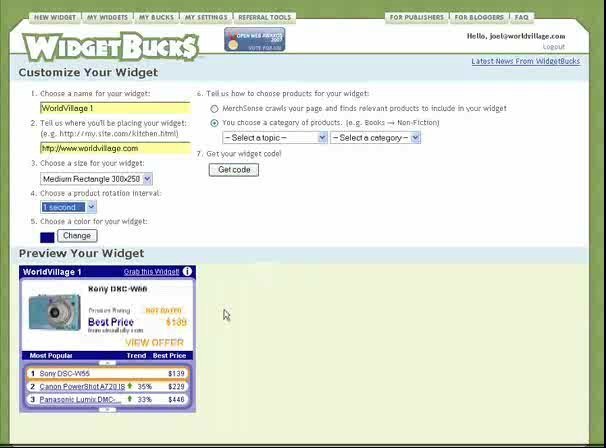Click the Trend column header
The width and height of the screenshot is (606, 448).
coord(136,356)
